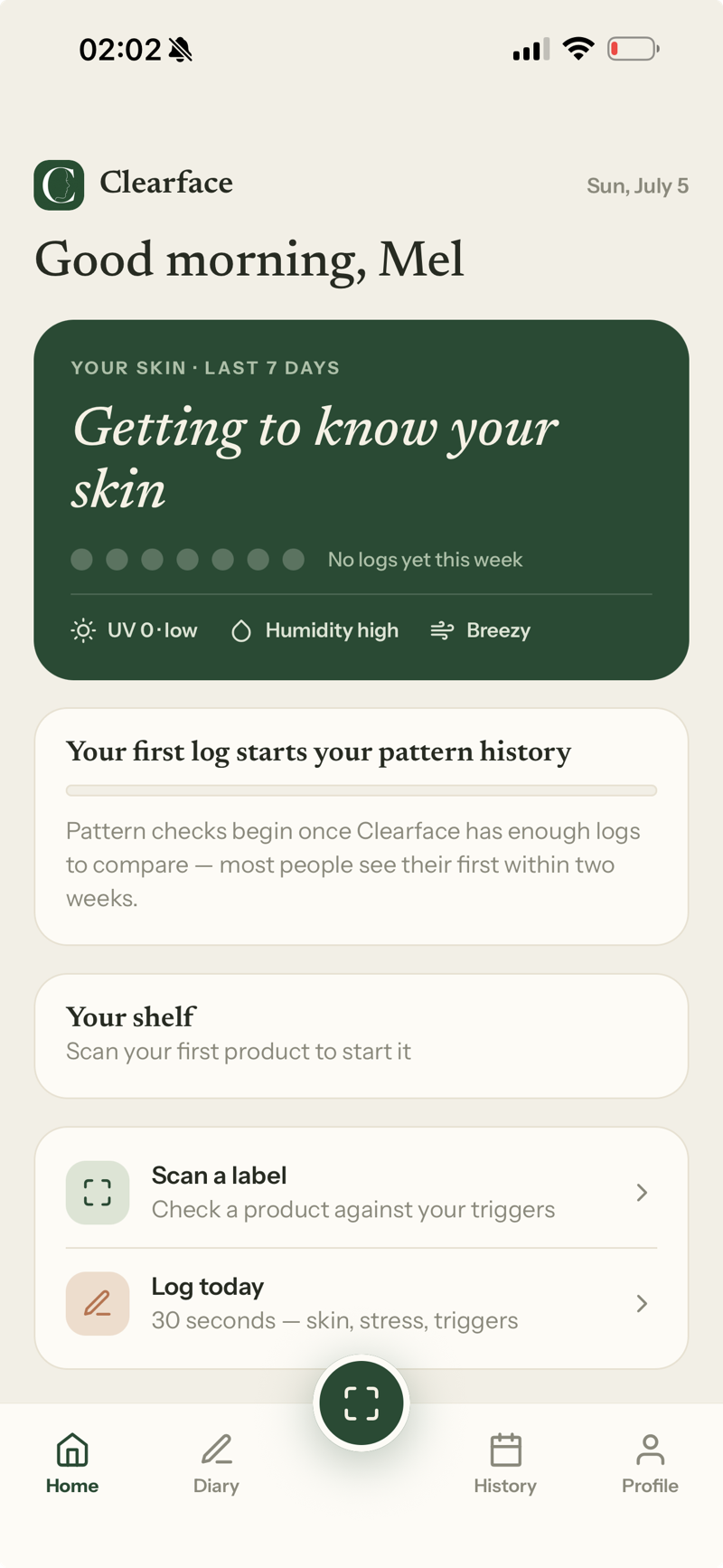Select the first day dot in weekly tracker
The width and height of the screenshot is (723, 1568).
[x=82, y=559]
